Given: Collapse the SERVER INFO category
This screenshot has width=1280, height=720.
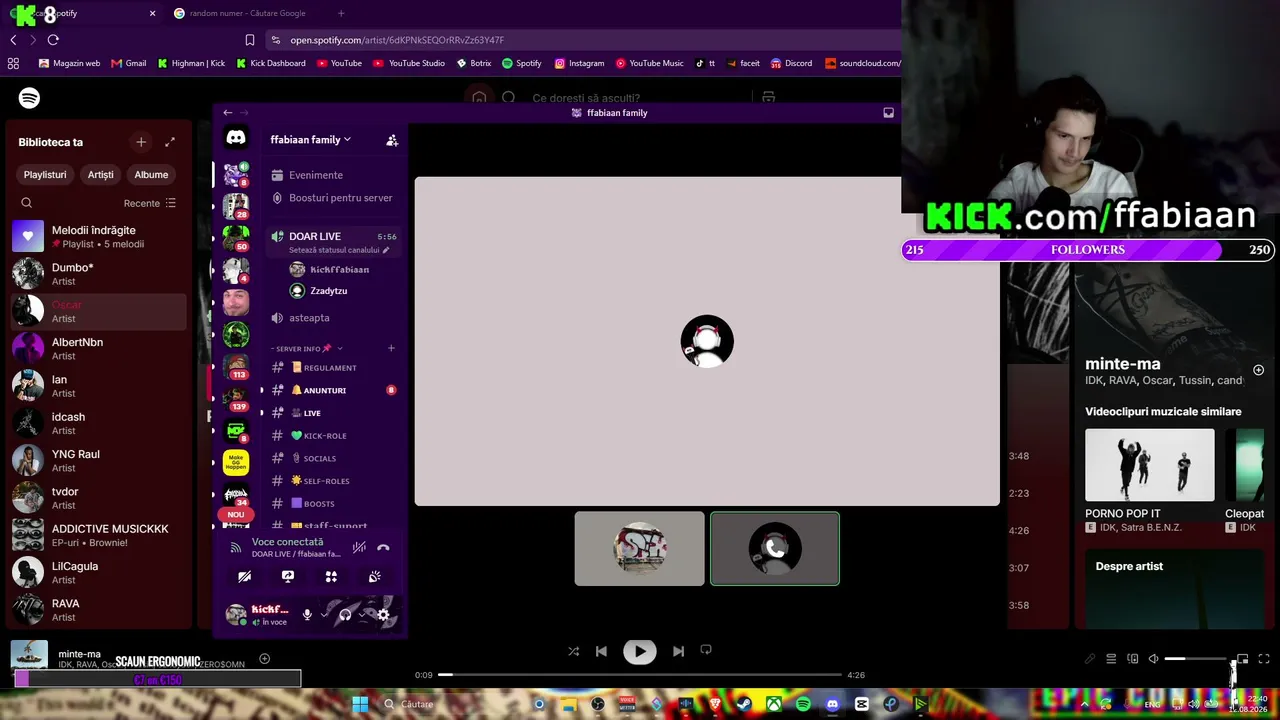Looking at the screenshot, I should 306,349.
